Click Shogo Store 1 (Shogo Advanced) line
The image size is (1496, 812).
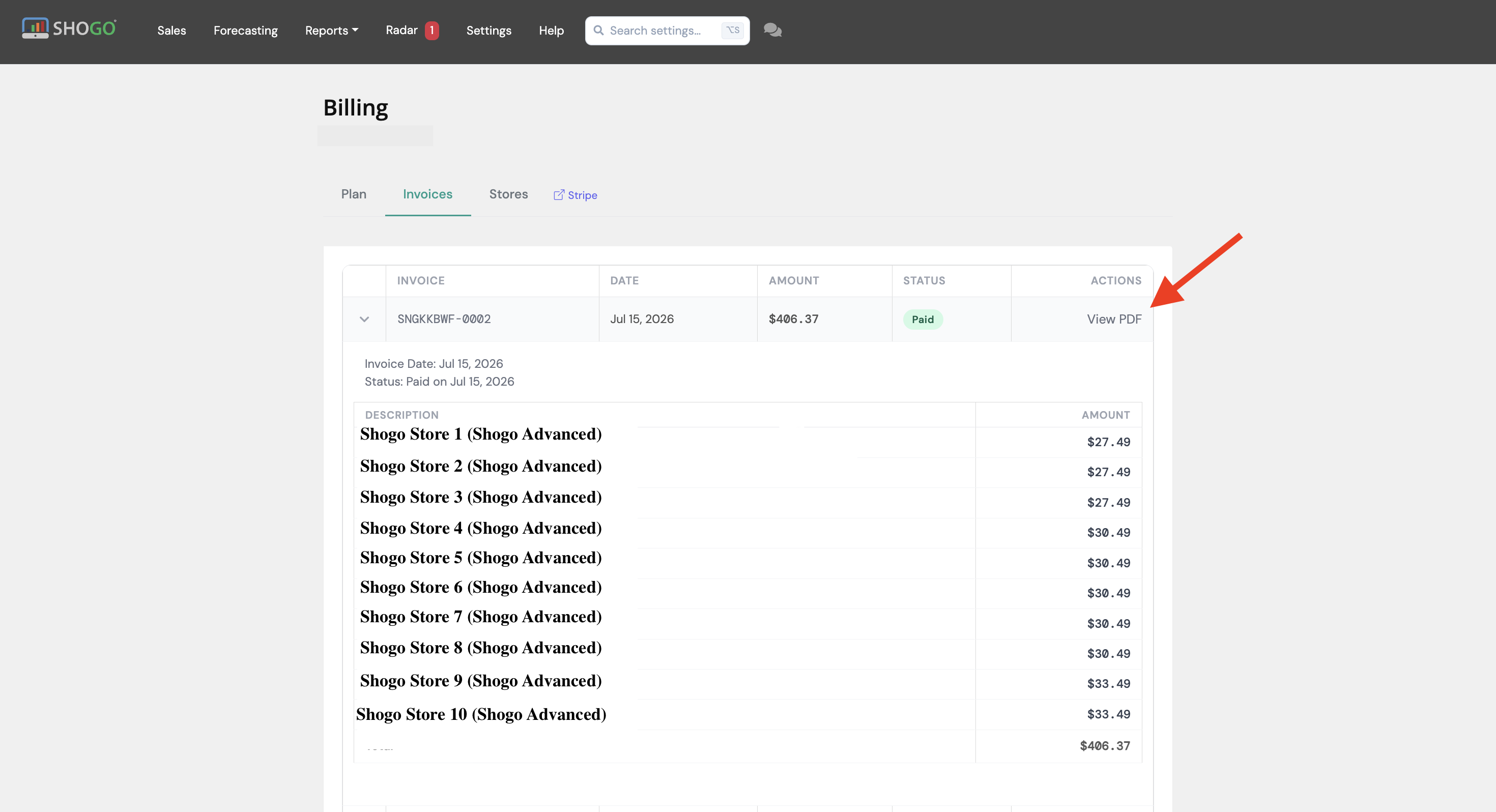click(481, 434)
